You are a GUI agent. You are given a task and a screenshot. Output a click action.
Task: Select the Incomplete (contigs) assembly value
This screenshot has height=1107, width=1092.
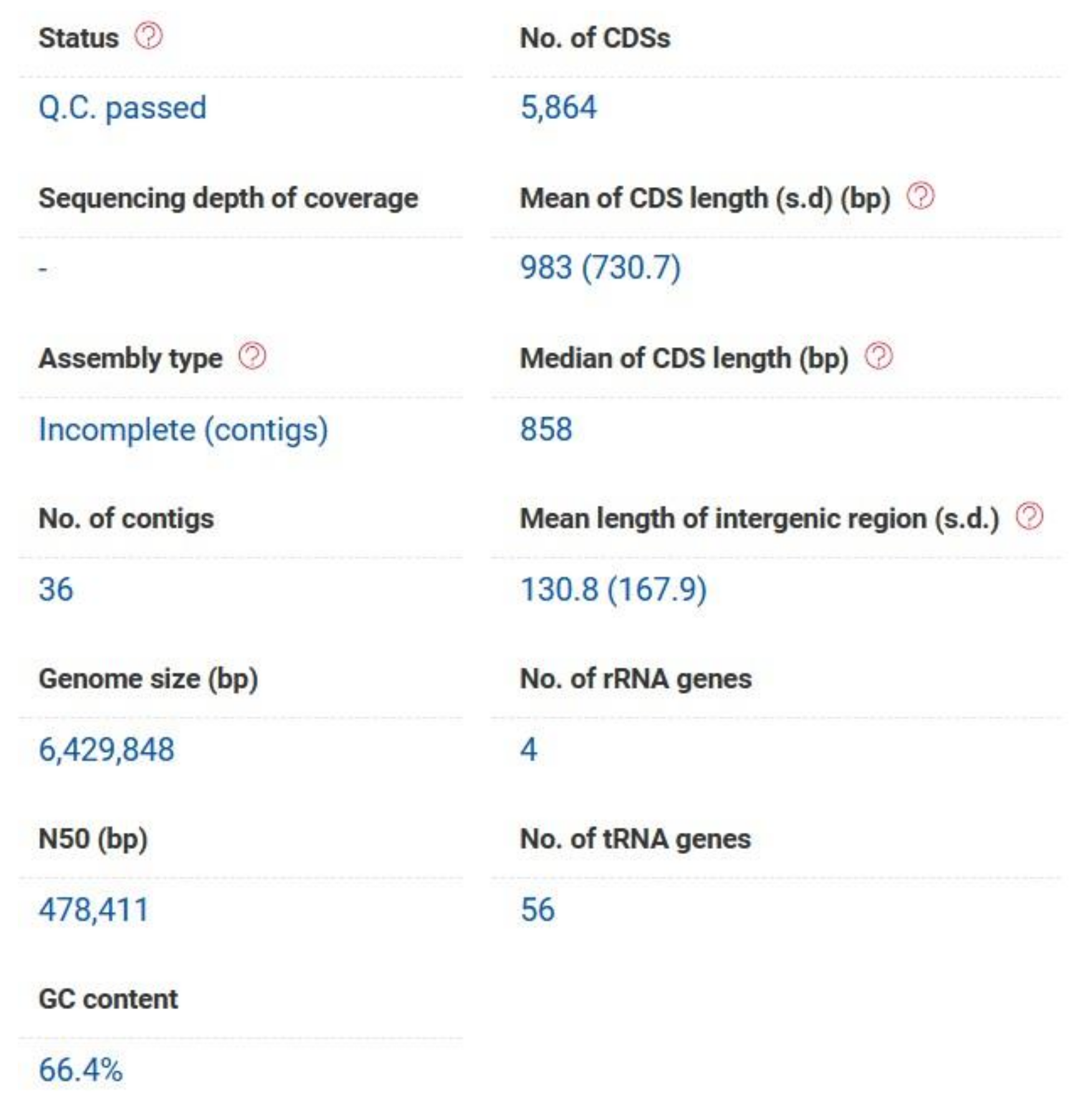click(183, 429)
